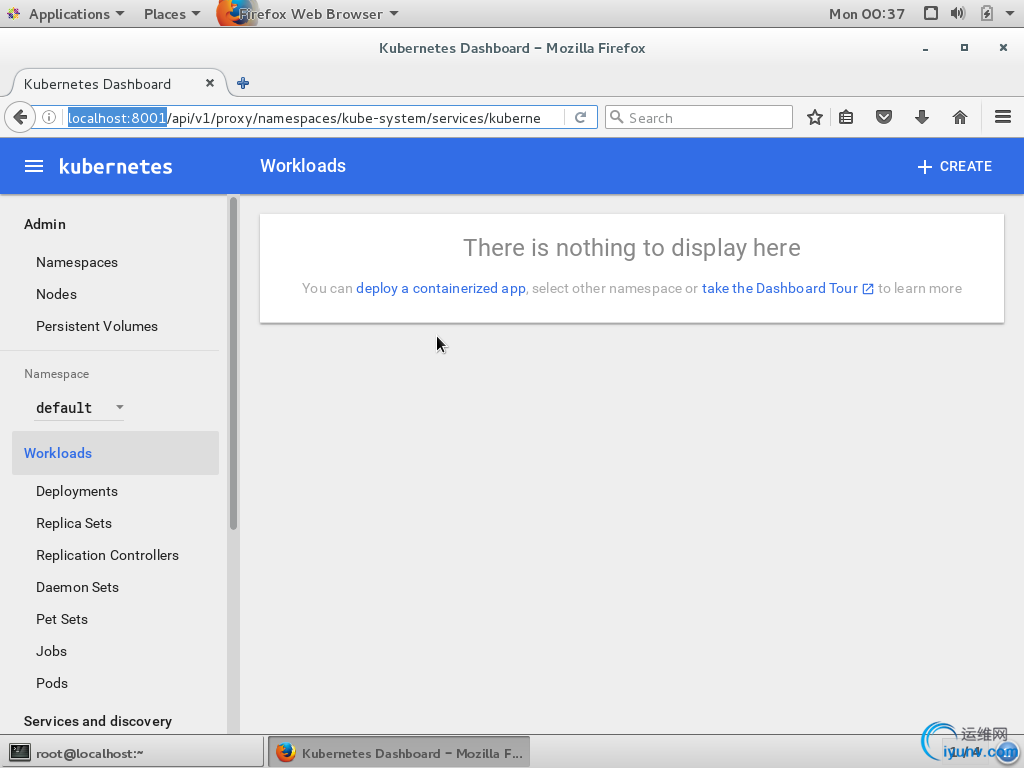The image size is (1024, 768).
Task: Open the Firefox hamburger menu
Action: pyautogui.click(x=1003, y=118)
